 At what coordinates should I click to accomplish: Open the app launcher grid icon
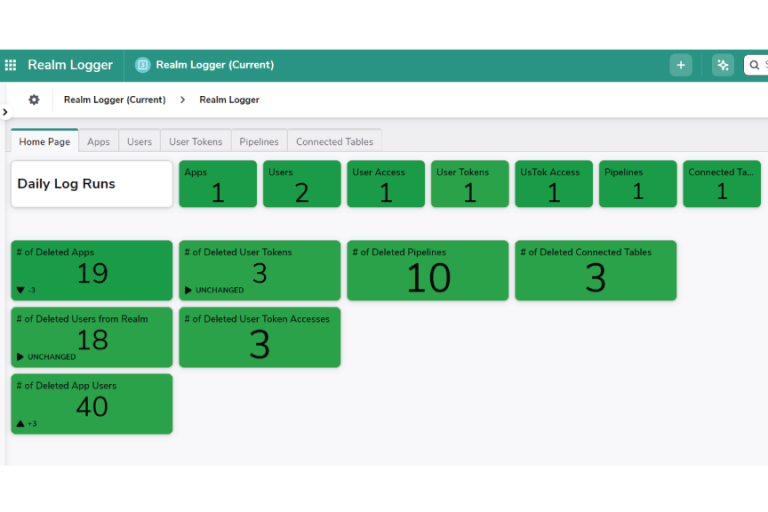pos(11,65)
